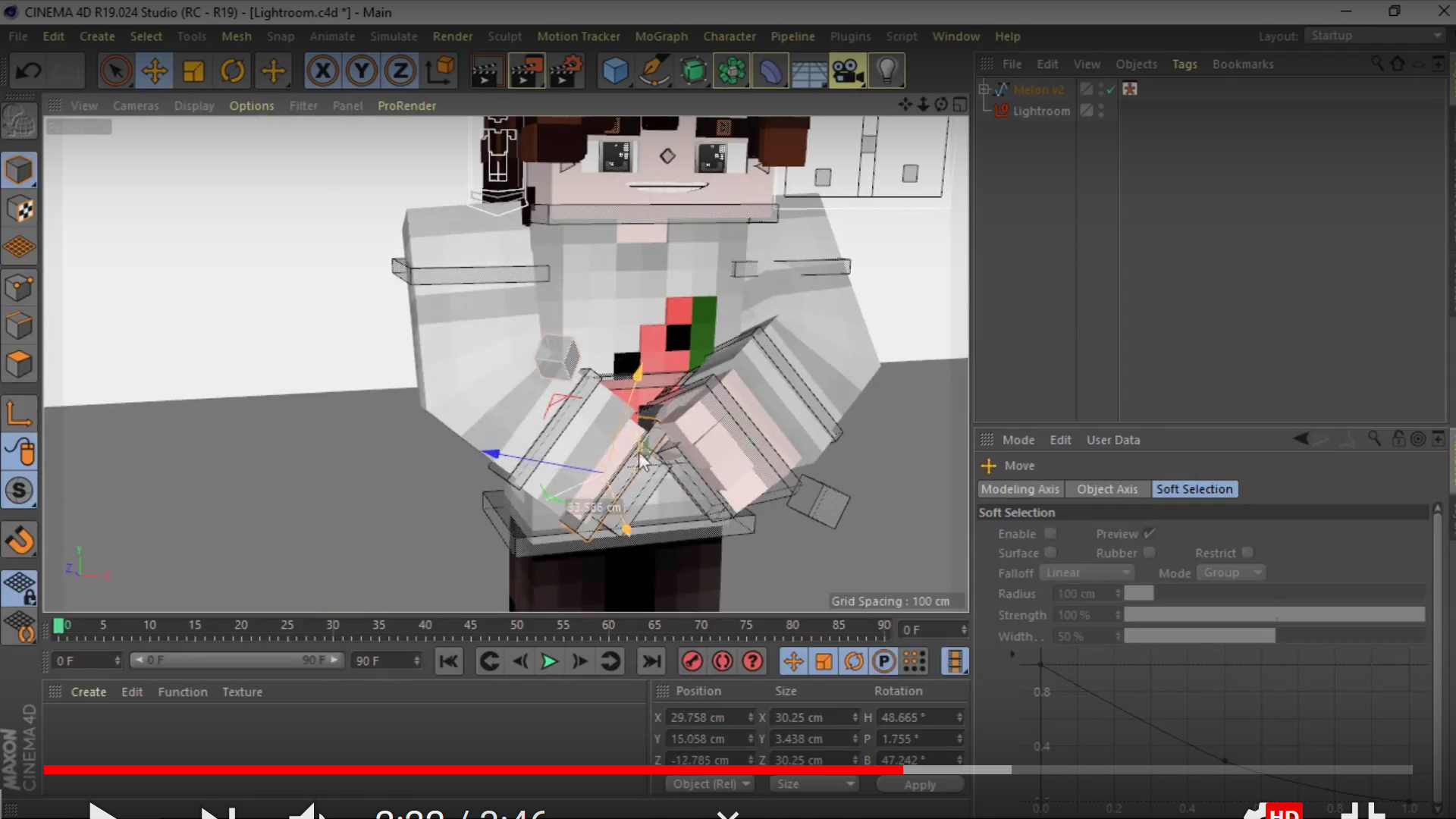Add a Light object

886,71
